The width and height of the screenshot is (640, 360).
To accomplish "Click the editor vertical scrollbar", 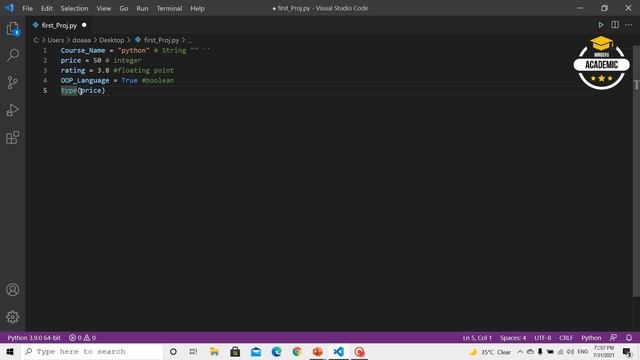I will click(x=636, y=171).
